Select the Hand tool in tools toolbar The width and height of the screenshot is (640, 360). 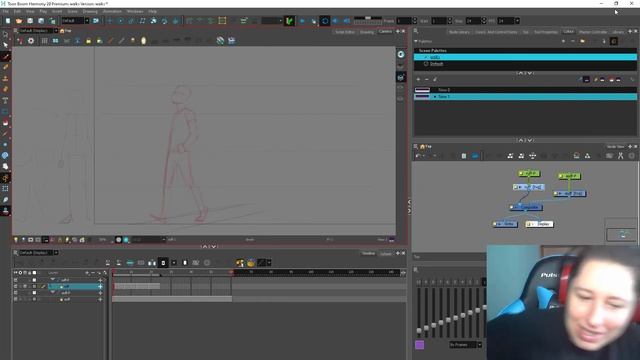coord(5,167)
